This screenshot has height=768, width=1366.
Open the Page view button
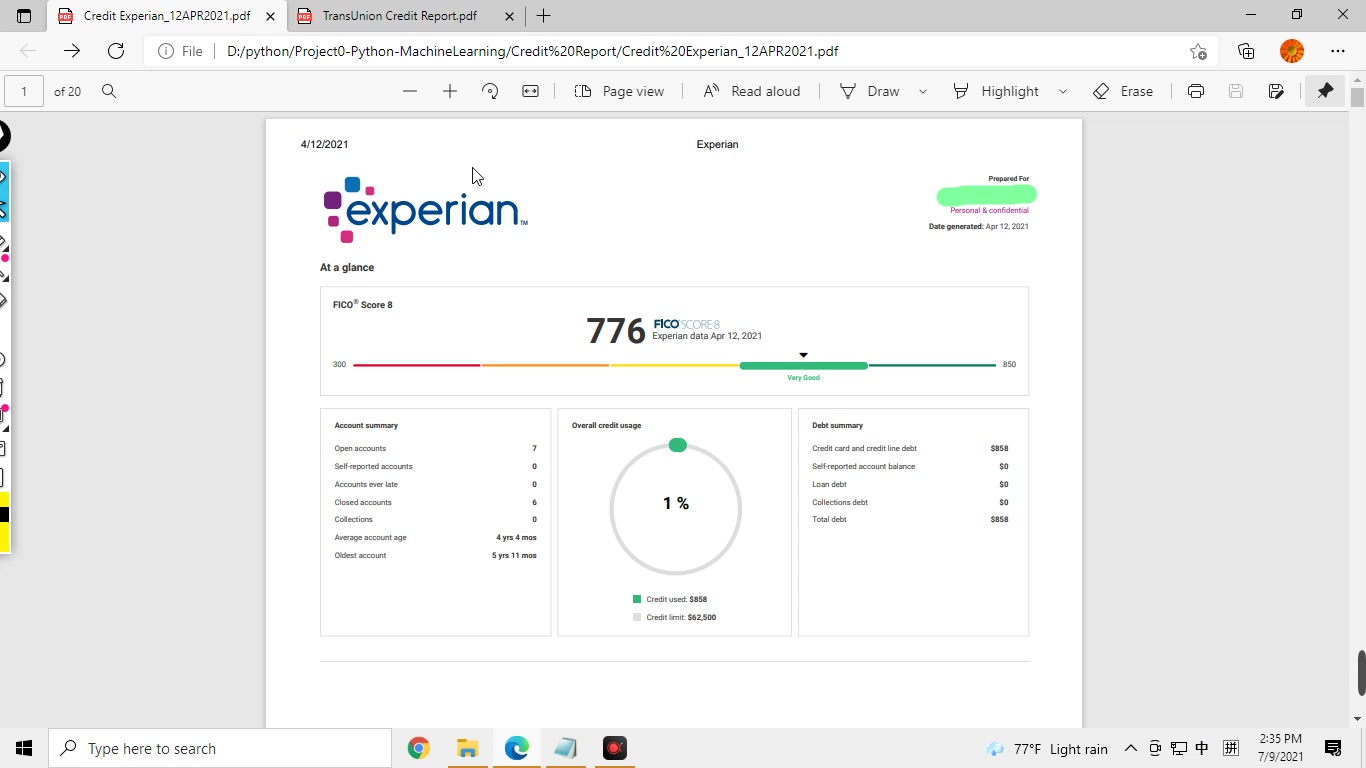coord(619,91)
